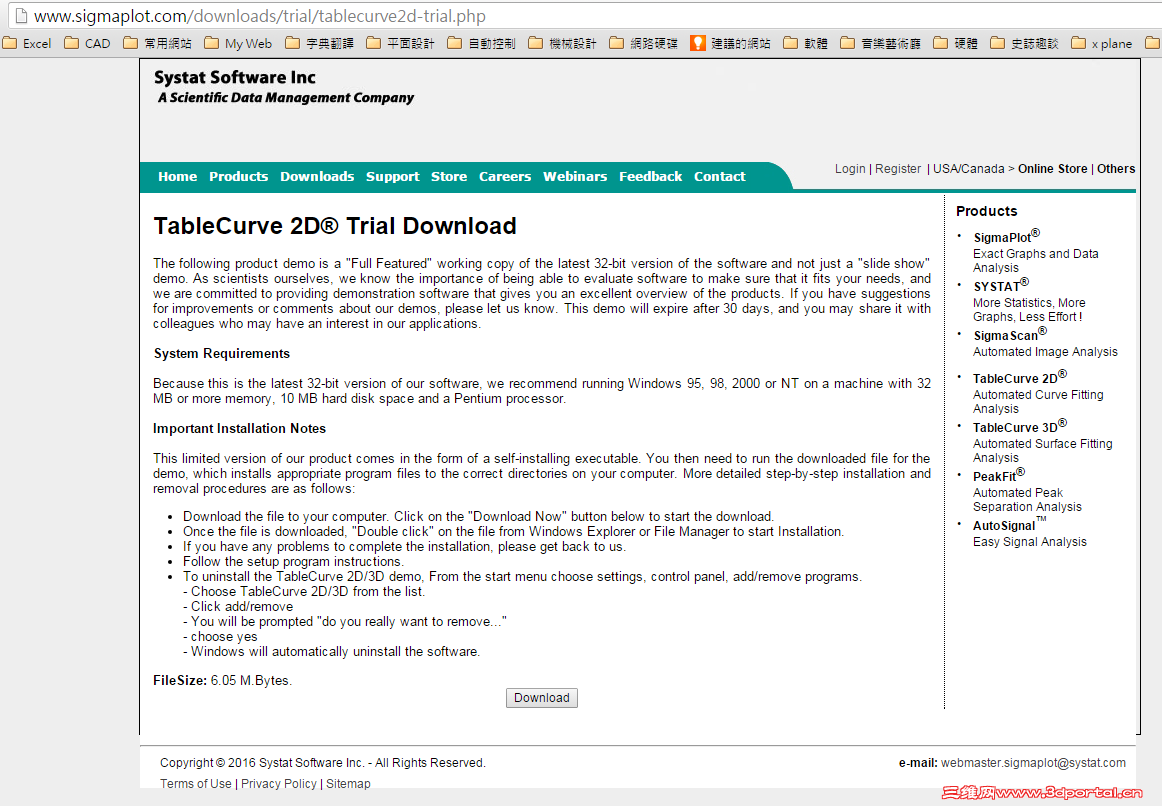Open the 字典翻譯 bookmark folder

click(x=319, y=44)
